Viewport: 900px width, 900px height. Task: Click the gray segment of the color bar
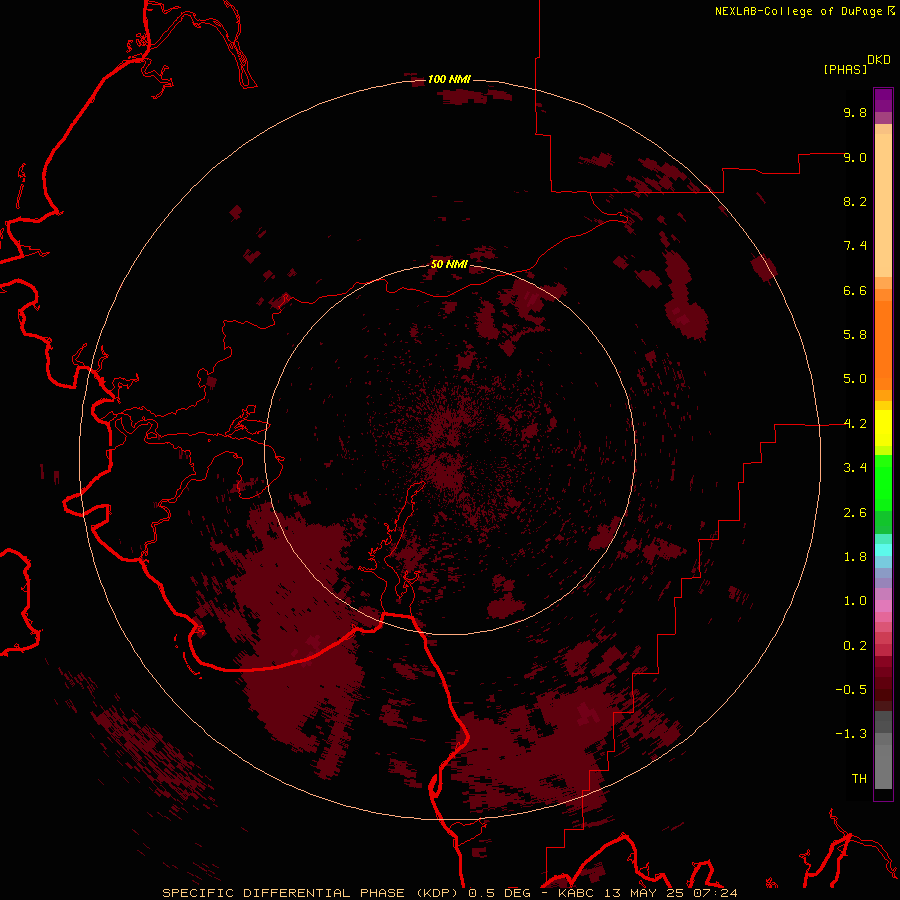click(883, 750)
